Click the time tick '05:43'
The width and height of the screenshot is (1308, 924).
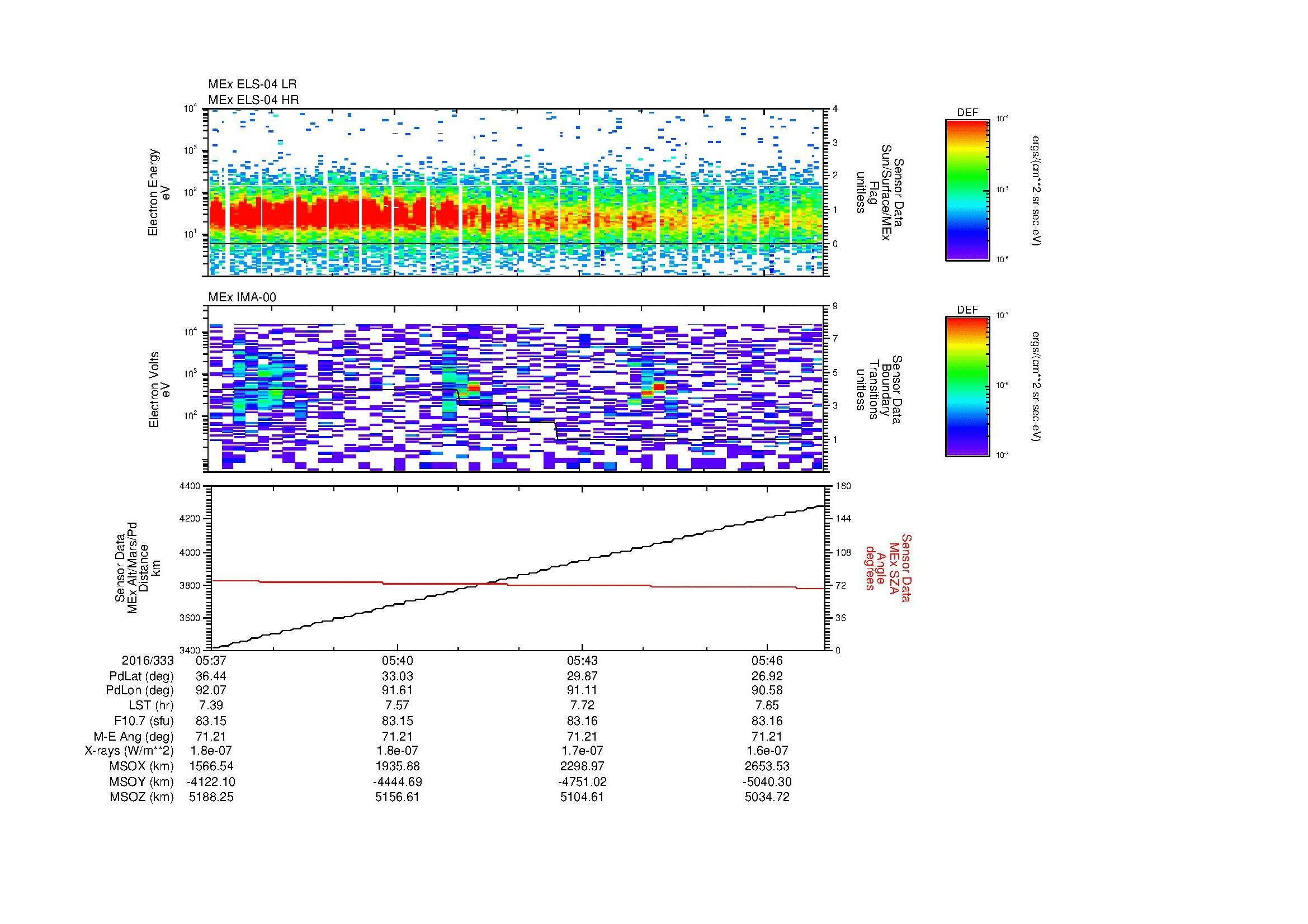point(582,660)
